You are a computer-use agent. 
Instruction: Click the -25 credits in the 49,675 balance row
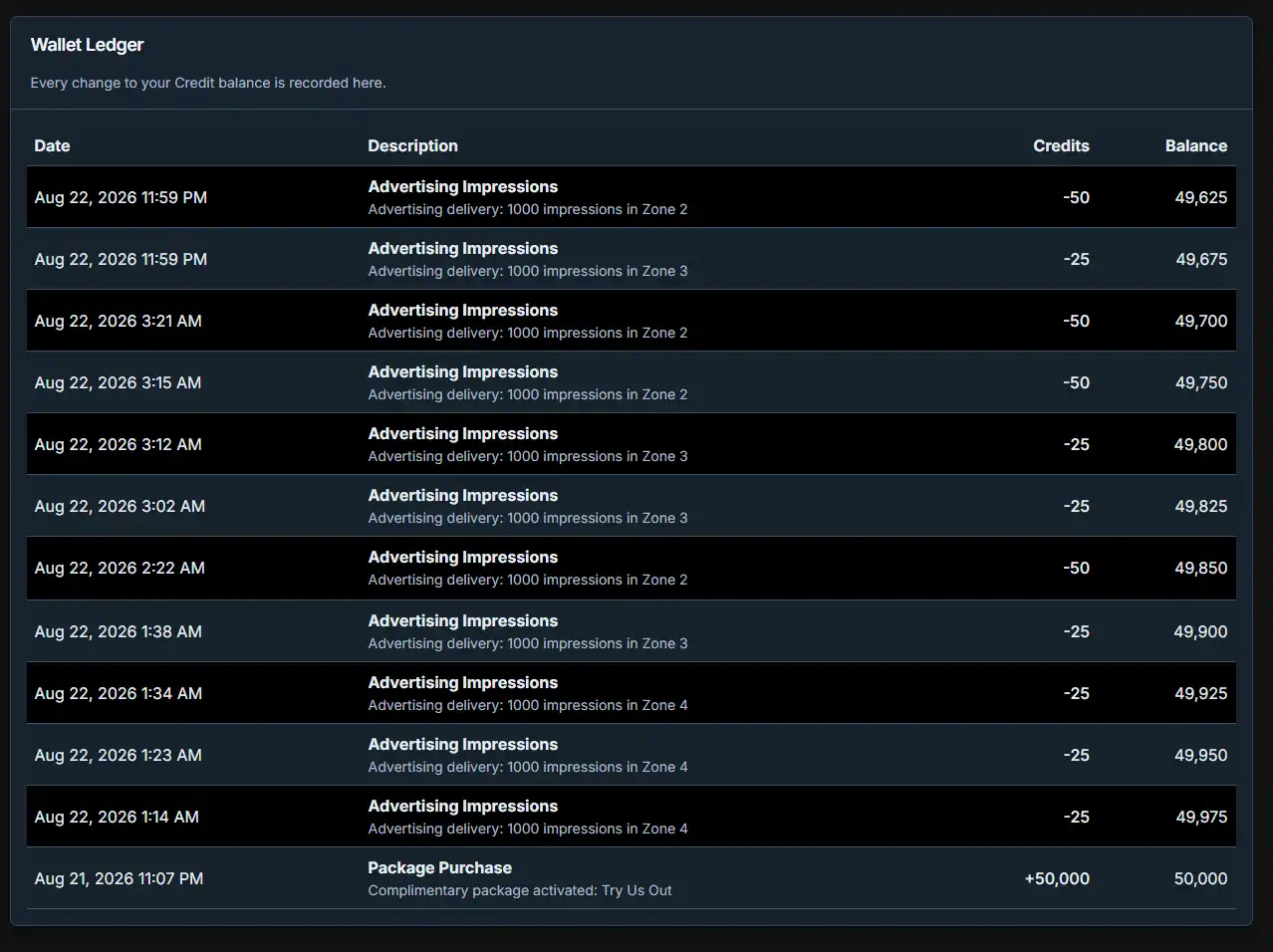[1076, 259]
